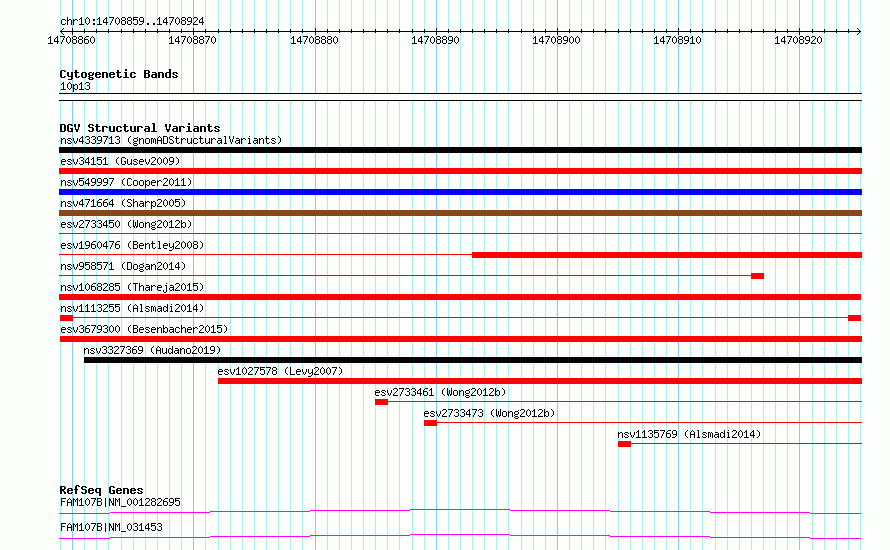The height and width of the screenshot is (550, 890).
Task: Open gene FAM107B|NM_031453
Action: (x=111, y=527)
